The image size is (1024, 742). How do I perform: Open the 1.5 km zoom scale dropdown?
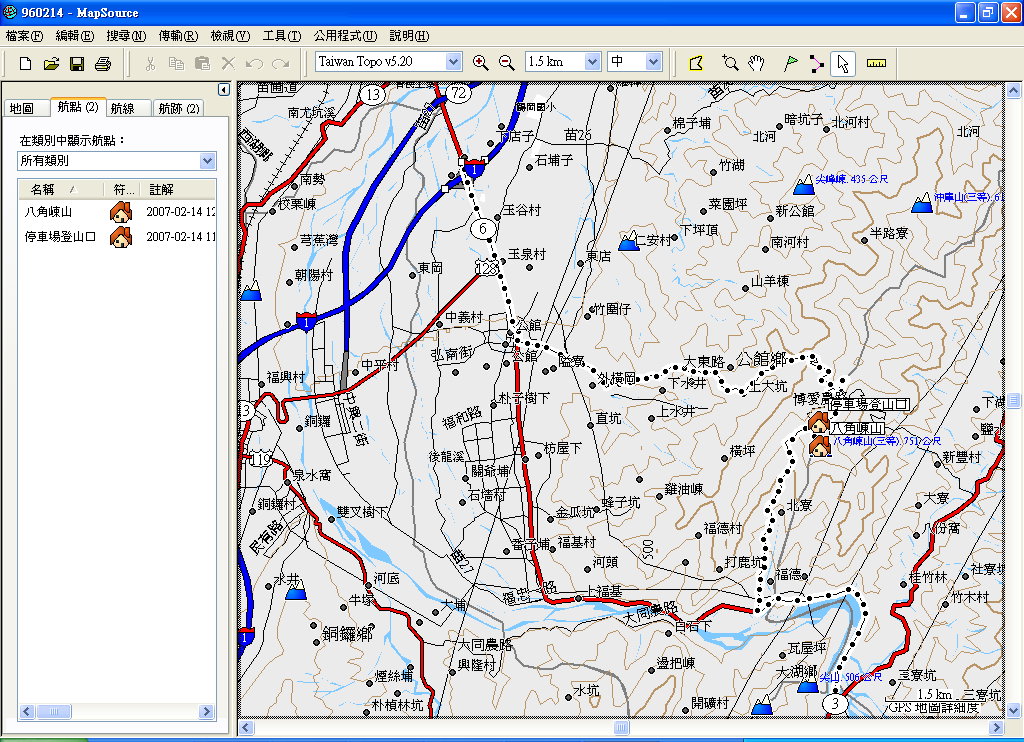[x=592, y=62]
